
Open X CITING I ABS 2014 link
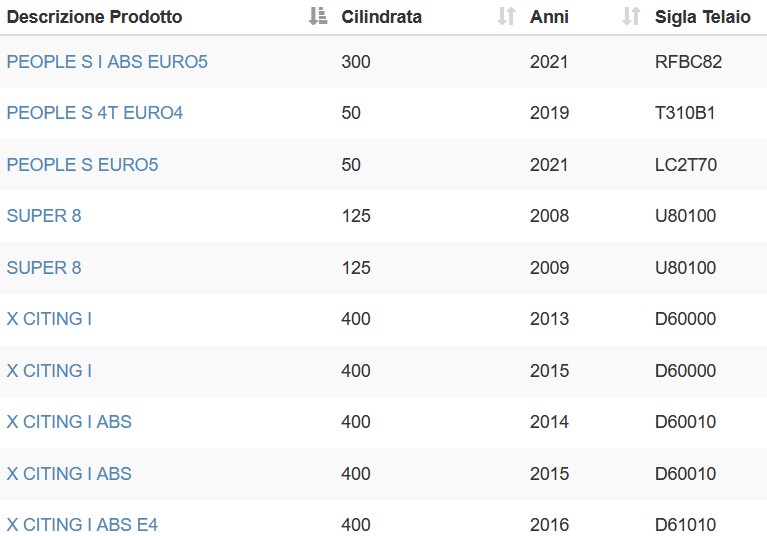(x=69, y=422)
